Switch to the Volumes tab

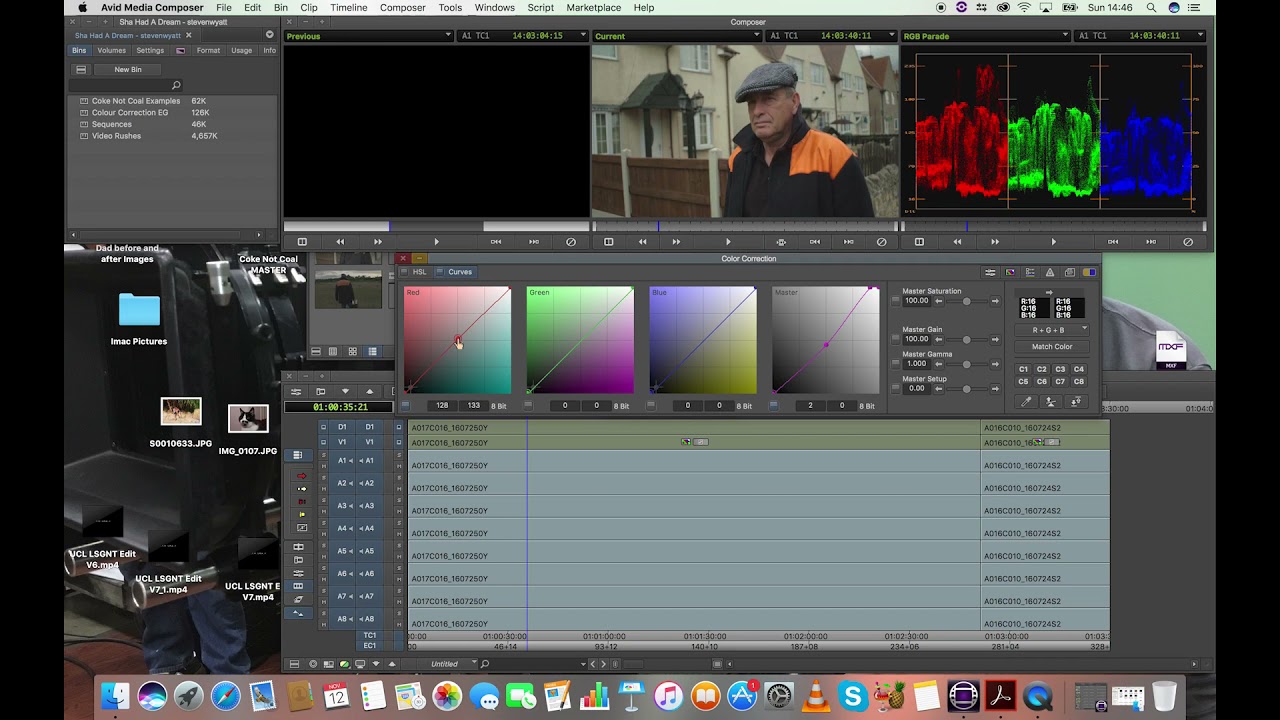(112, 50)
